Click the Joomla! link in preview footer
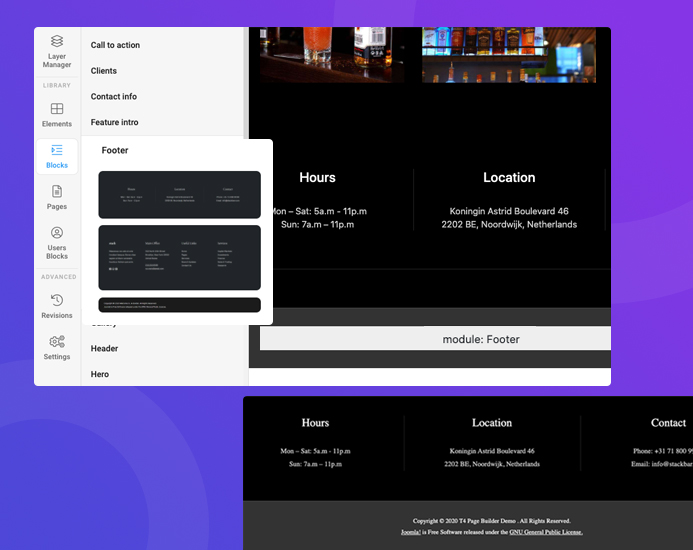 click(x=411, y=532)
